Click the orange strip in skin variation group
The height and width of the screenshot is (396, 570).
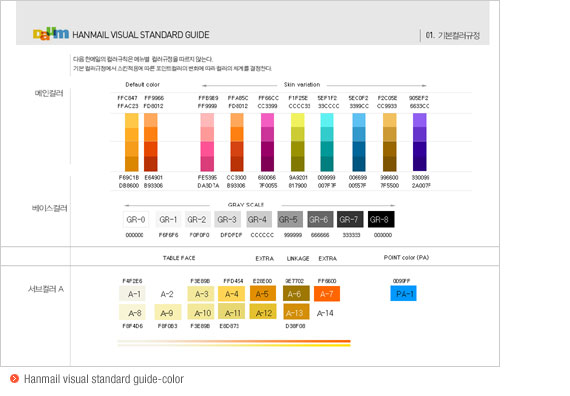click(237, 142)
